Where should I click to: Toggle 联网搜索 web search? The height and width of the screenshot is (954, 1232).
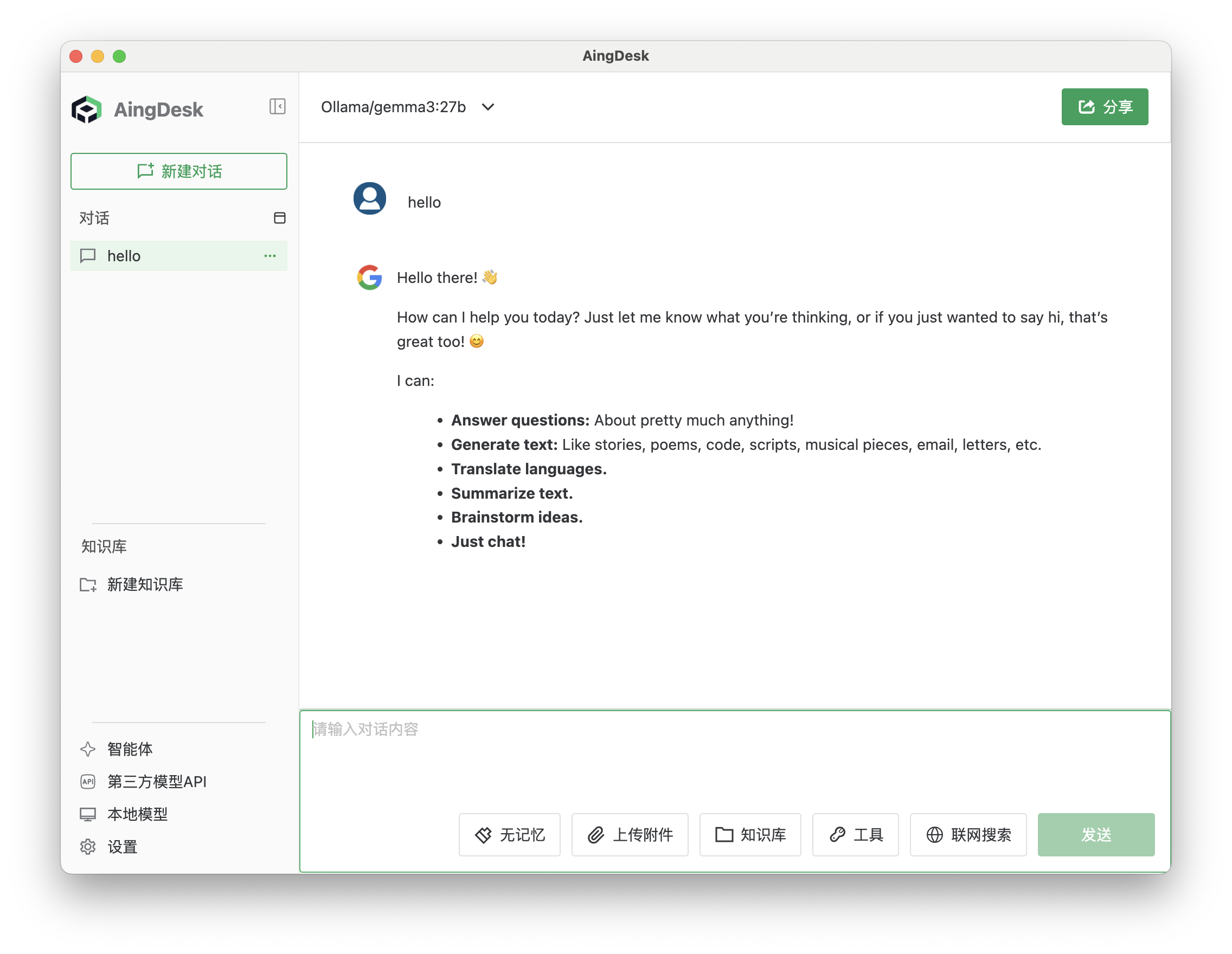click(x=968, y=834)
